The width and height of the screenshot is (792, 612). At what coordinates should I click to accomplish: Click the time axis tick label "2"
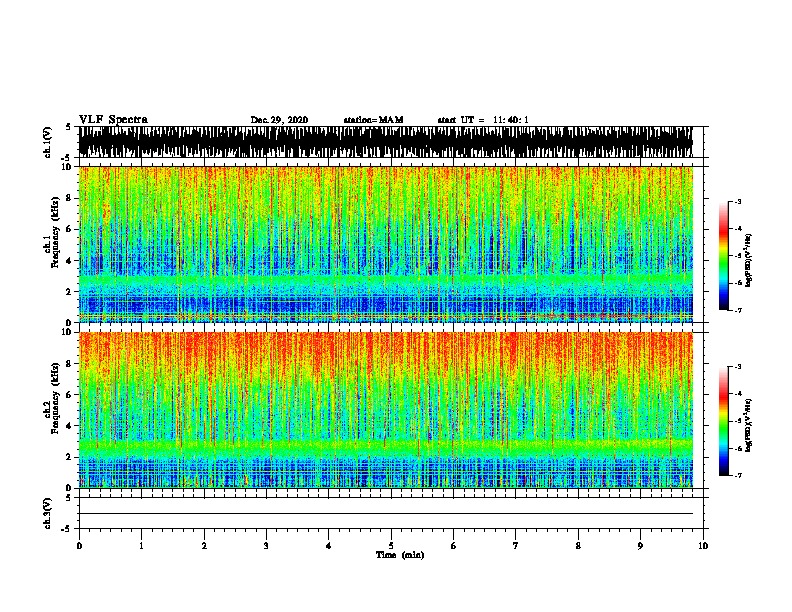tap(204, 546)
